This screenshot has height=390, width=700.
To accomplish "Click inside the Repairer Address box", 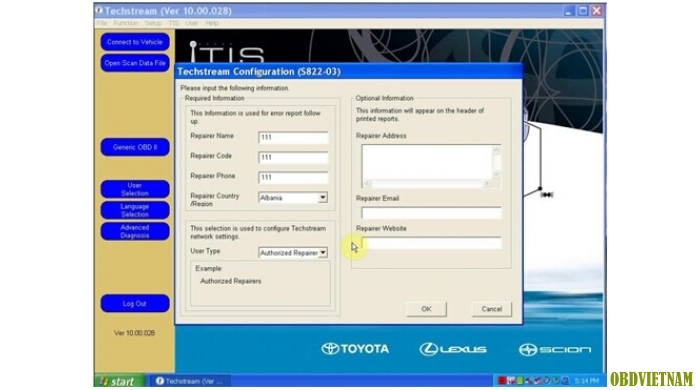I will (427, 162).
